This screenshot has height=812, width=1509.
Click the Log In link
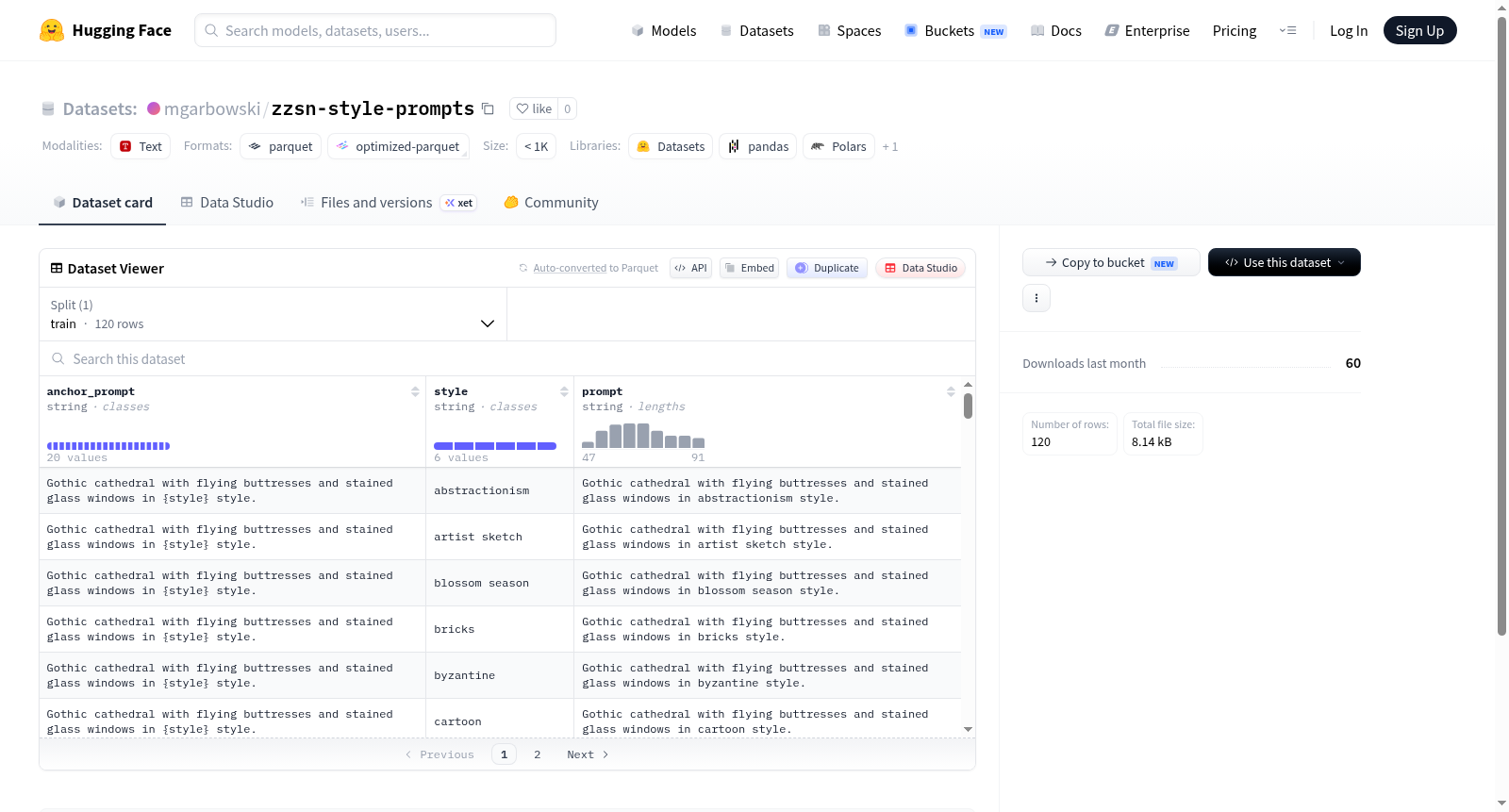1349,30
